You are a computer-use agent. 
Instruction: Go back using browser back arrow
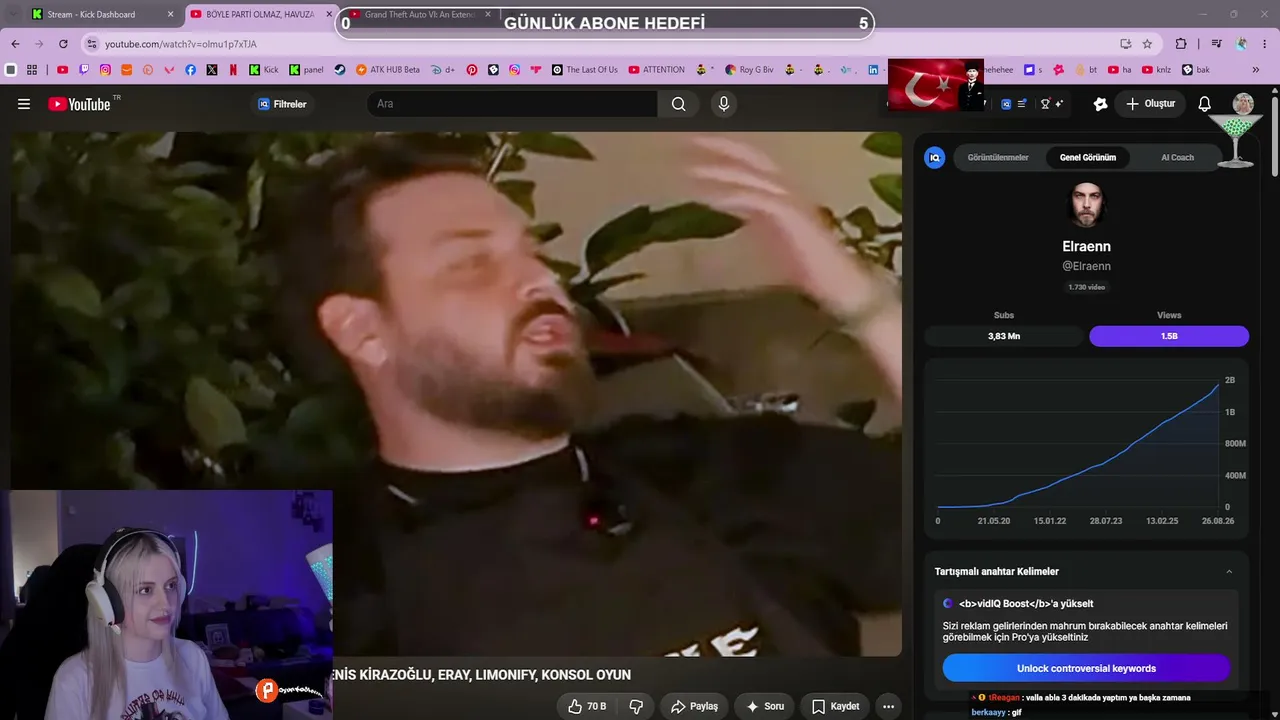pyautogui.click(x=15, y=44)
